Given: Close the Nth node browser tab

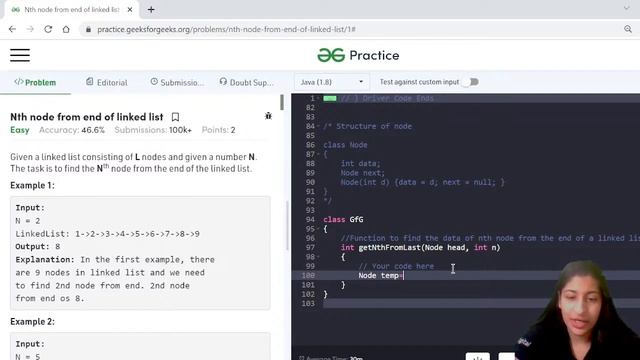Looking at the screenshot, I should click(130, 9).
